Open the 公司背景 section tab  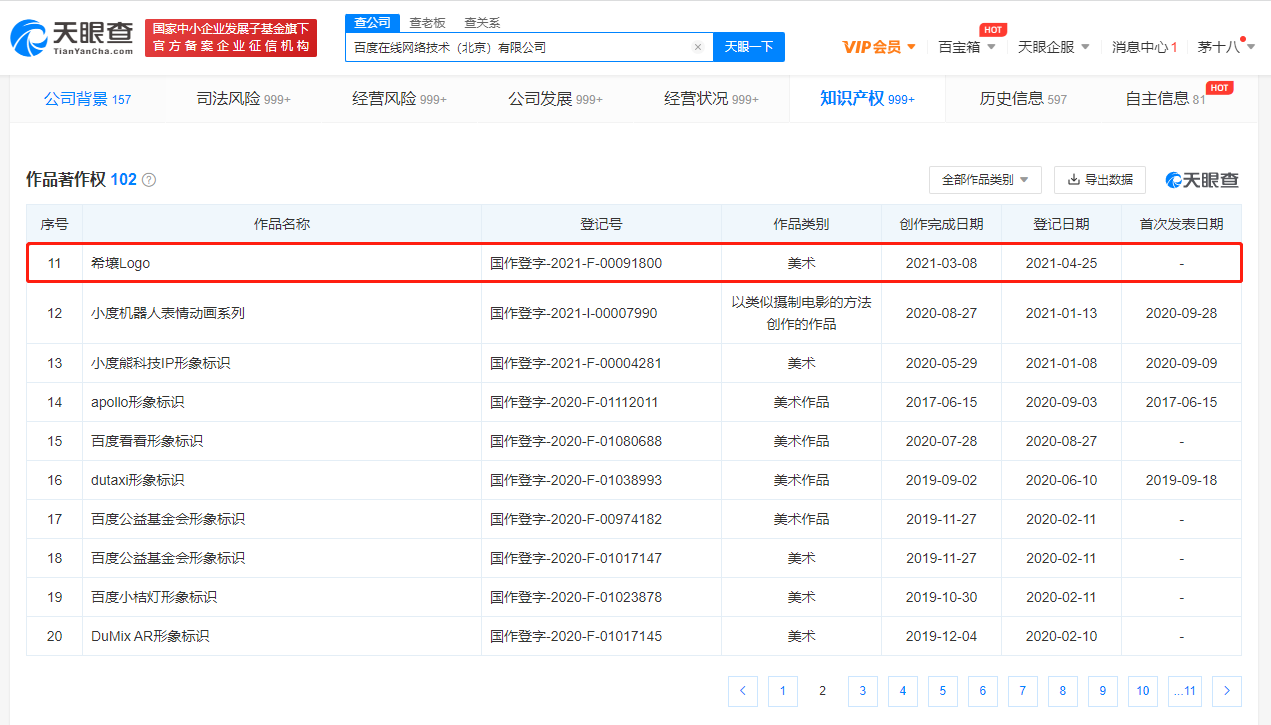pyautogui.click(x=88, y=99)
